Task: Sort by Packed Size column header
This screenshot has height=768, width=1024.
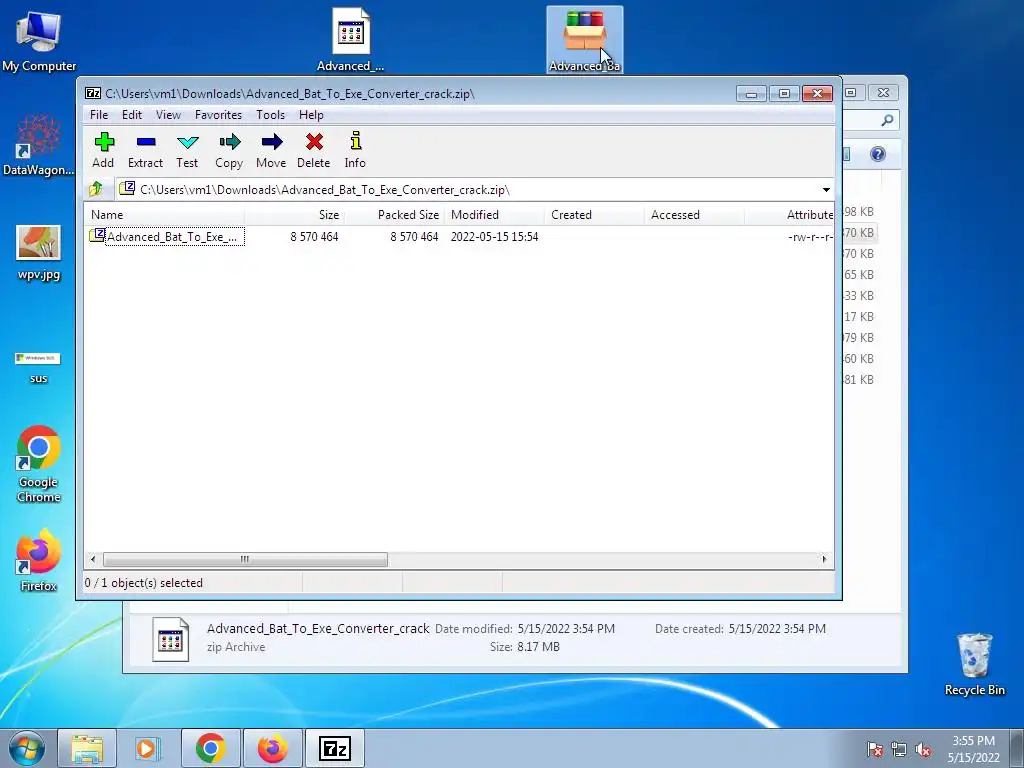Action: tap(394, 215)
